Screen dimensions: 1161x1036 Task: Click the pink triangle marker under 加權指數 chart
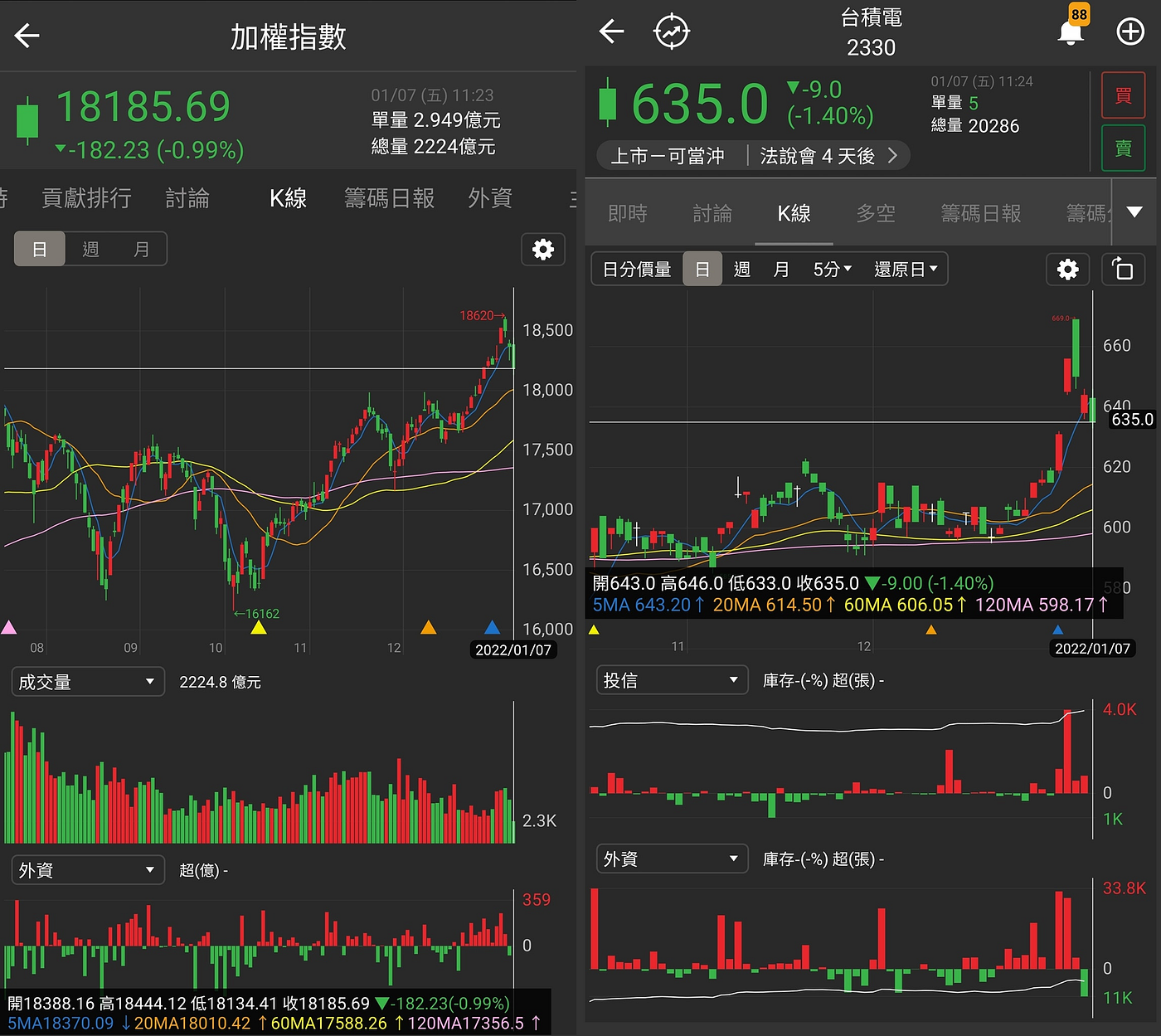[8, 627]
